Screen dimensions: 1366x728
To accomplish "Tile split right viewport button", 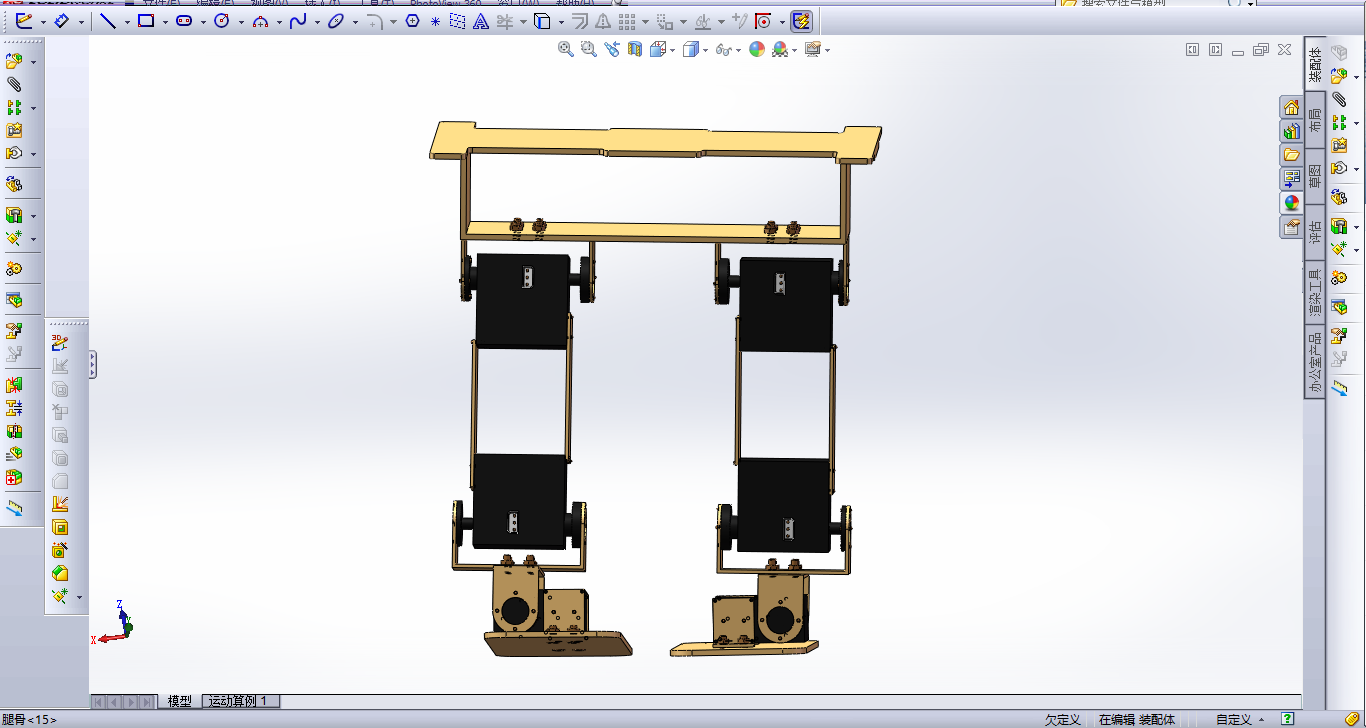I will [x=1215, y=49].
